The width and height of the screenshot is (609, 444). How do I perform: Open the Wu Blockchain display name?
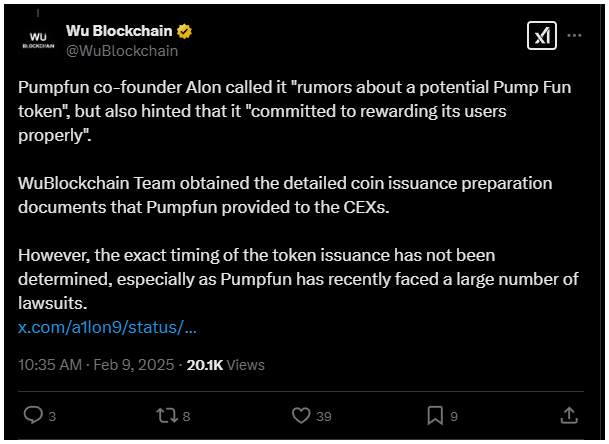coord(119,31)
